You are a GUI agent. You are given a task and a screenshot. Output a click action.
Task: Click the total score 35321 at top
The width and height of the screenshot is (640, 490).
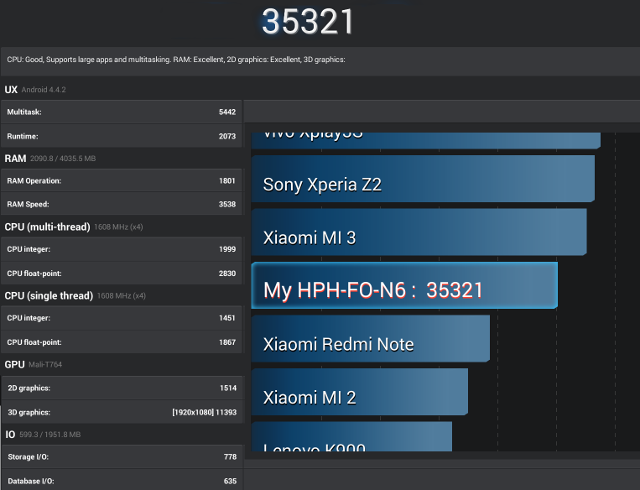tap(307, 22)
